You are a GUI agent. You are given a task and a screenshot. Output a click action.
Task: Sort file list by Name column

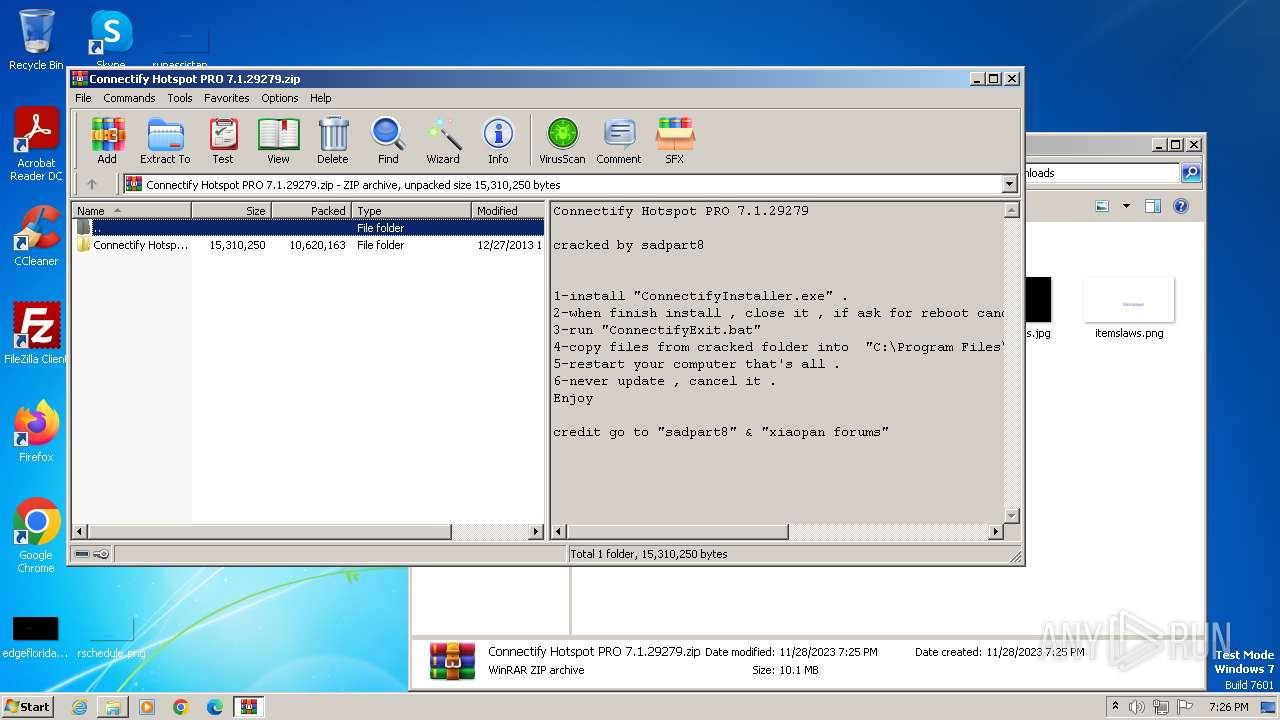coord(132,210)
